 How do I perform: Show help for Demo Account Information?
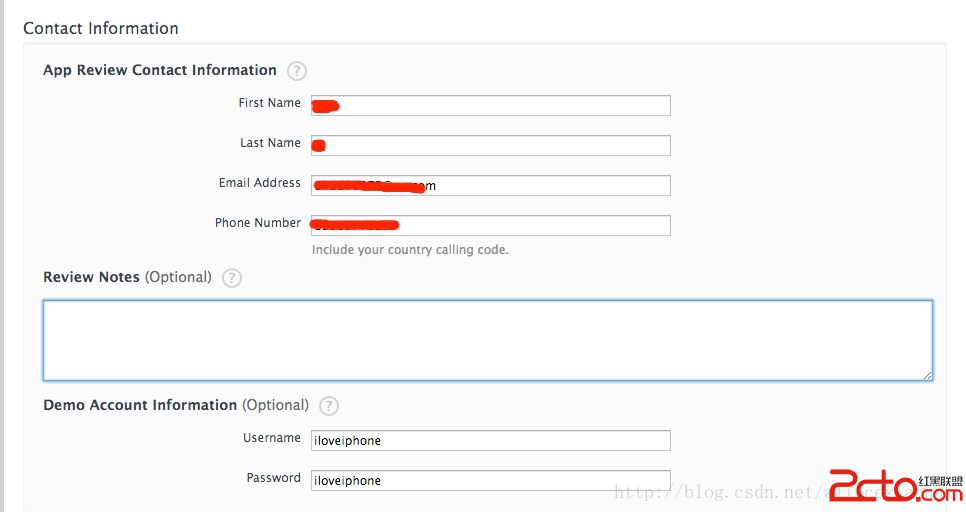pos(329,406)
